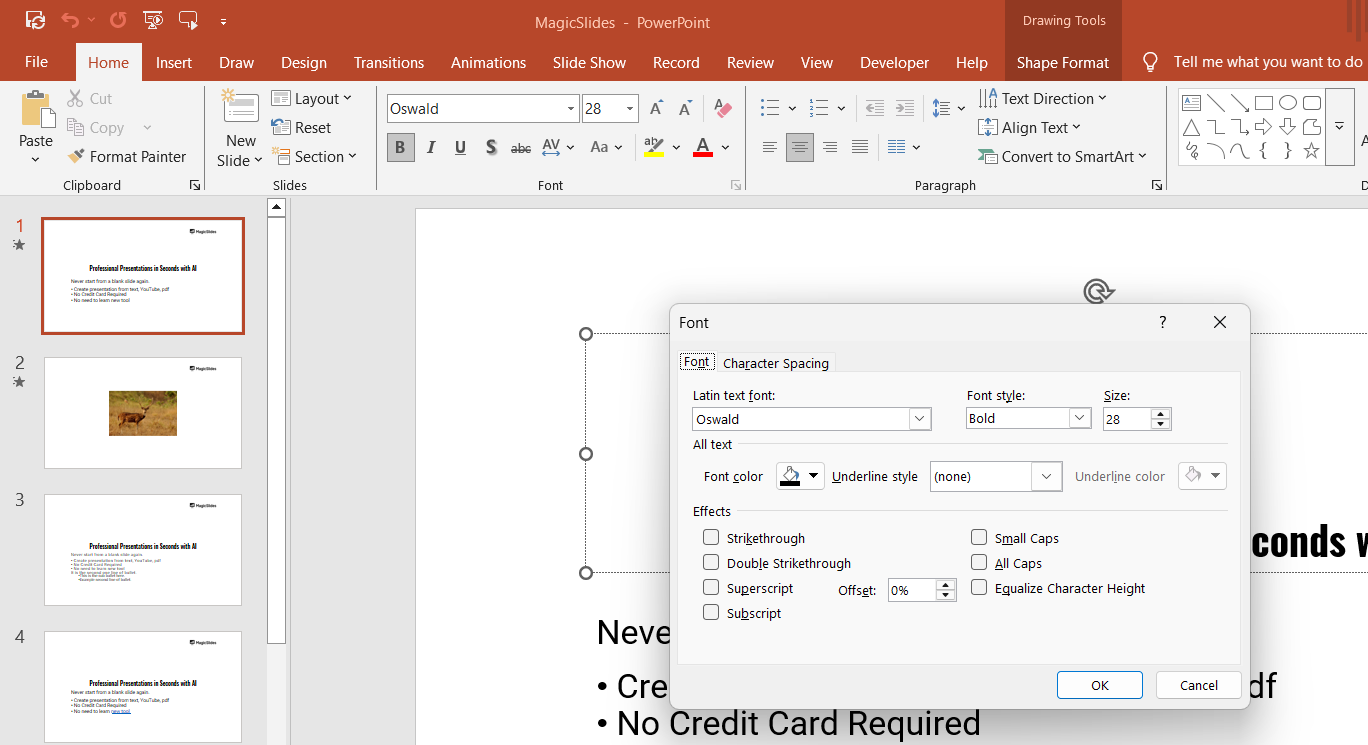Click OK in the Font dialog
Screen dimensions: 1368x745
pyautogui.click(x=1099, y=685)
